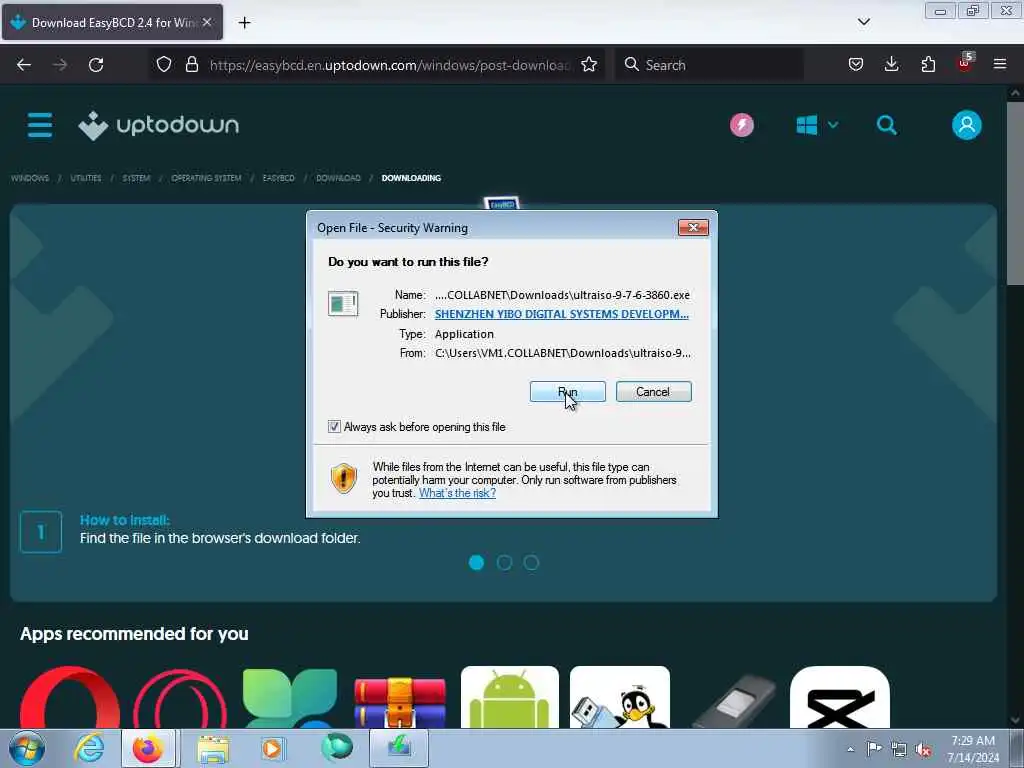The height and width of the screenshot is (768, 1024).
Task: Open the Windows platform selector dropdown
Action: [x=817, y=125]
